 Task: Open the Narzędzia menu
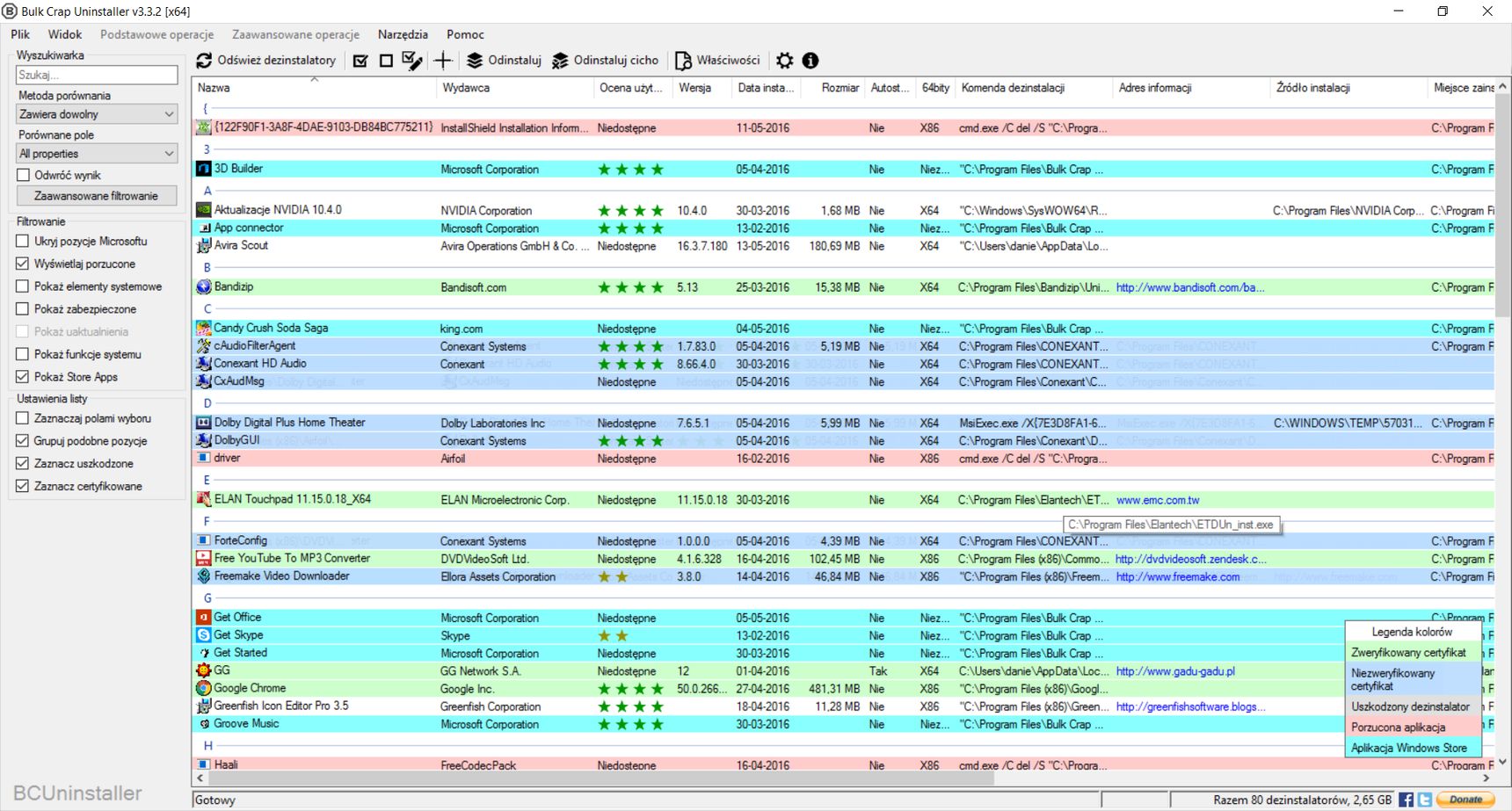point(403,34)
